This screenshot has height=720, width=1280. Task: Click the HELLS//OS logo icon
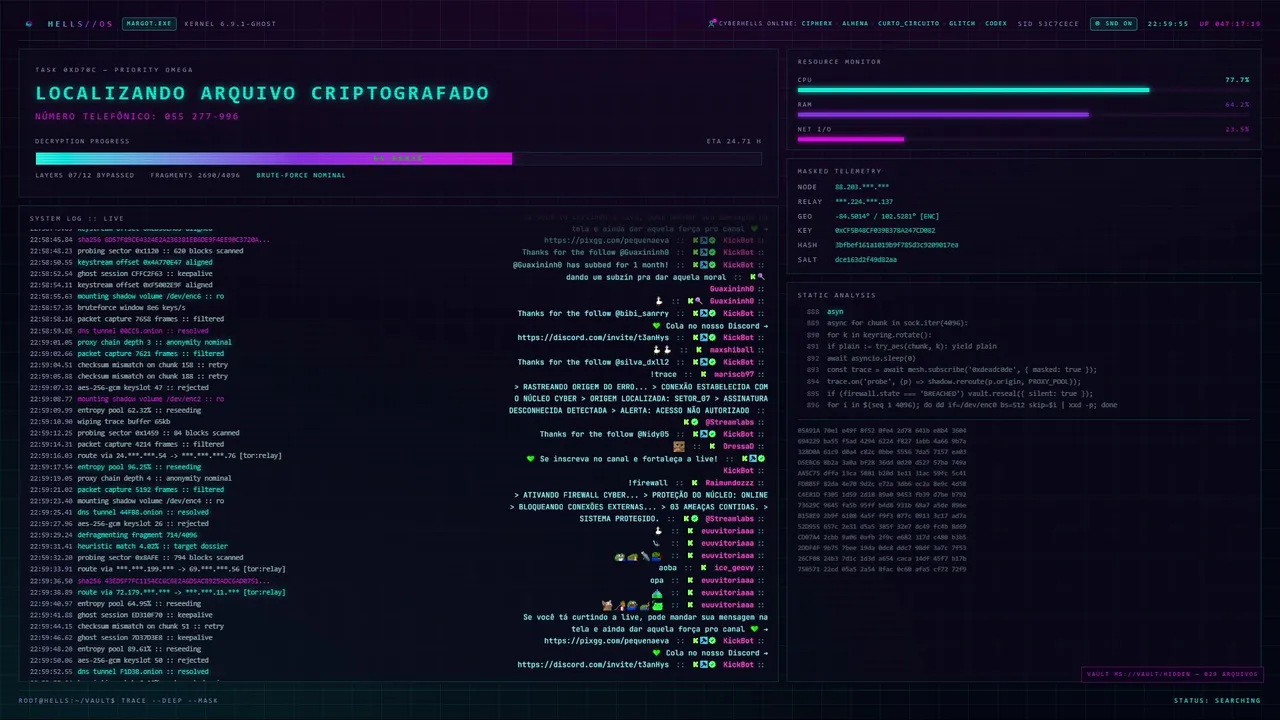(x=28, y=23)
